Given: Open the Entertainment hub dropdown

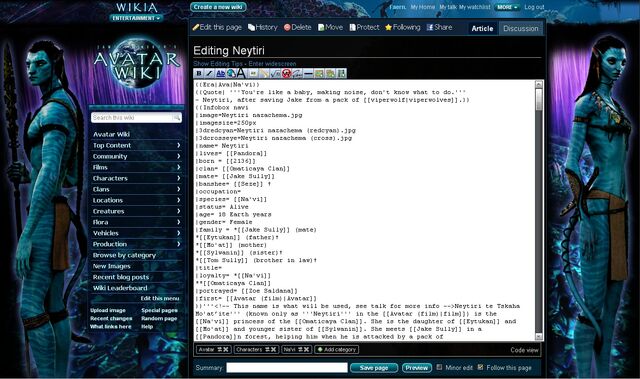Looking at the screenshot, I should (136, 18).
